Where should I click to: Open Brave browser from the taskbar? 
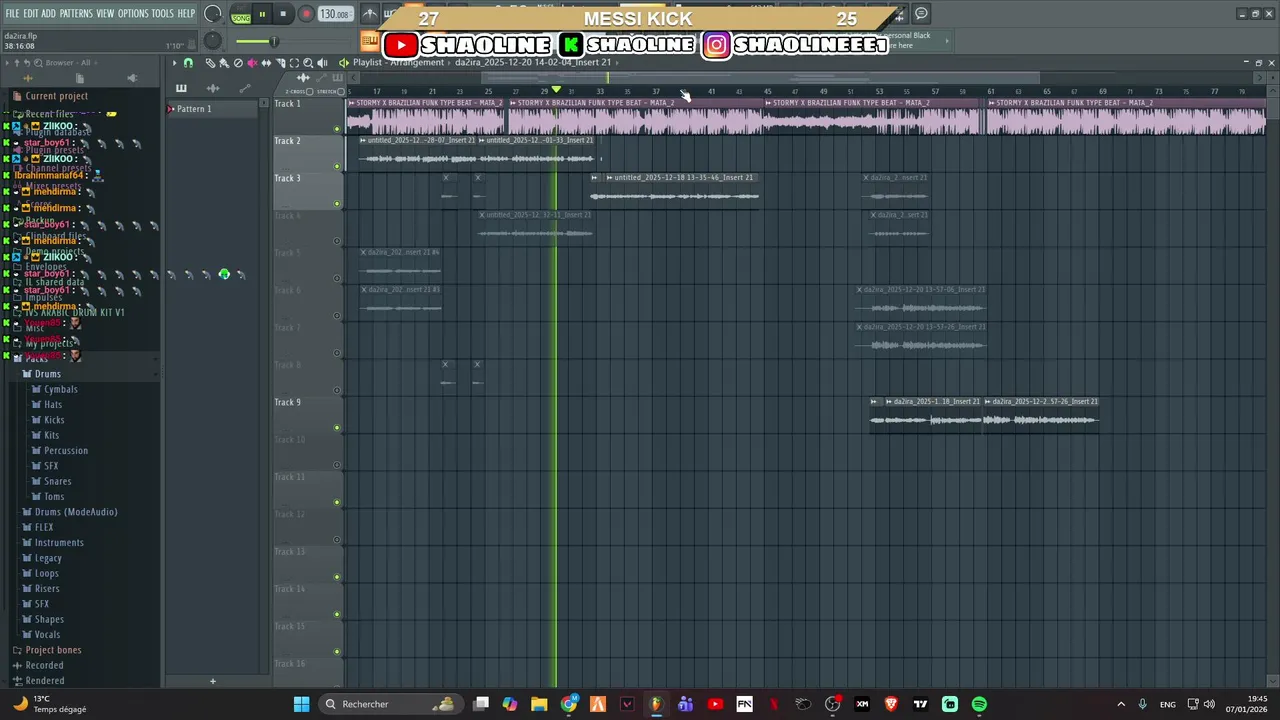click(x=891, y=704)
